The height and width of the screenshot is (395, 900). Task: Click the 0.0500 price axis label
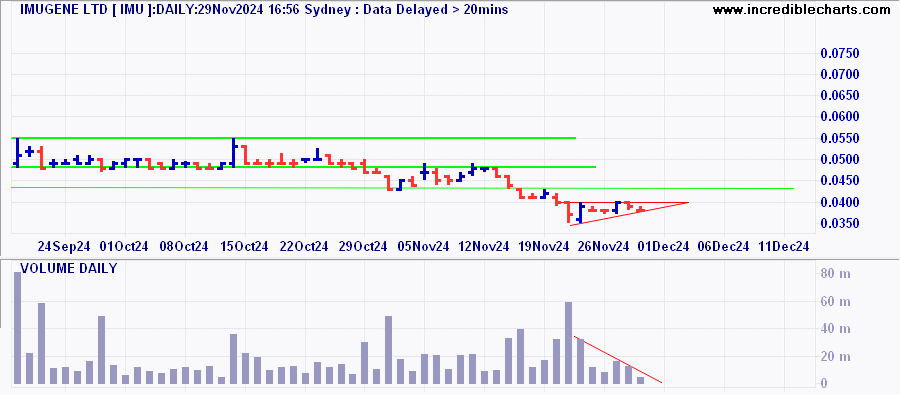pos(840,159)
